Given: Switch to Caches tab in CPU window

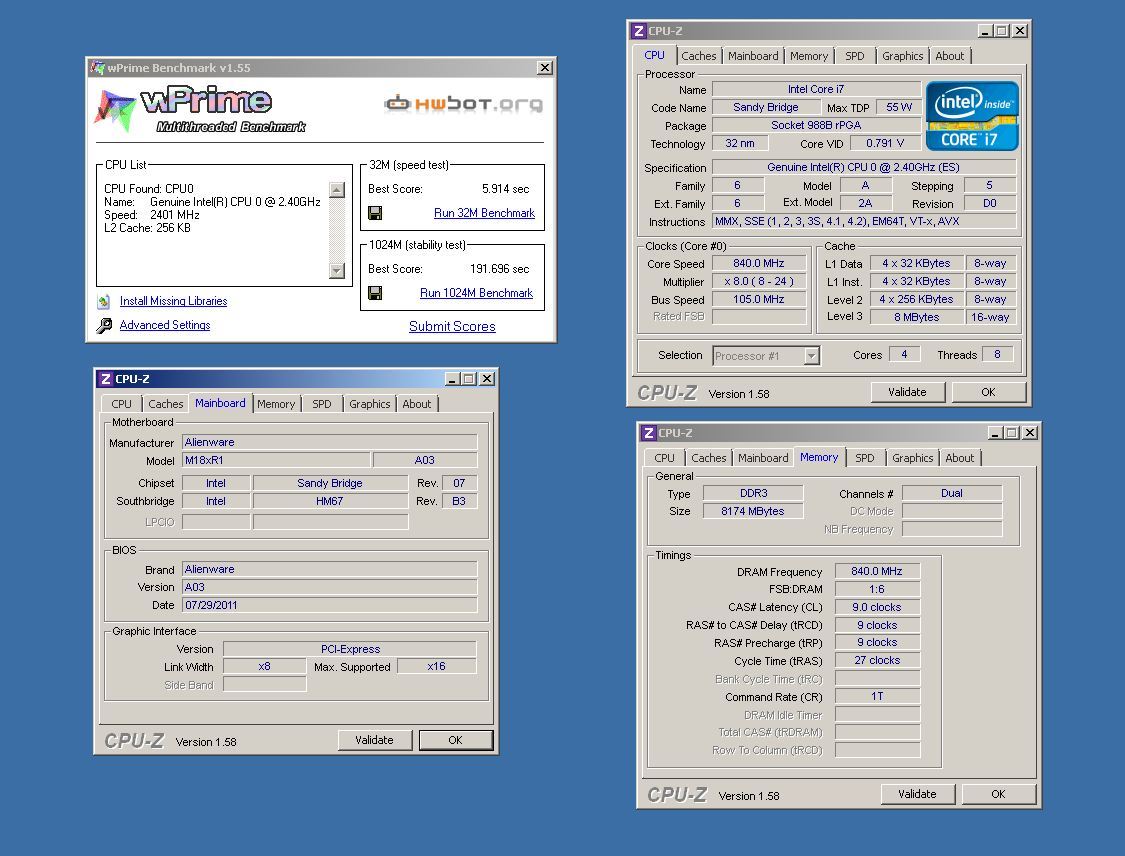Looking at the screenshot, I should pos(699,56).
